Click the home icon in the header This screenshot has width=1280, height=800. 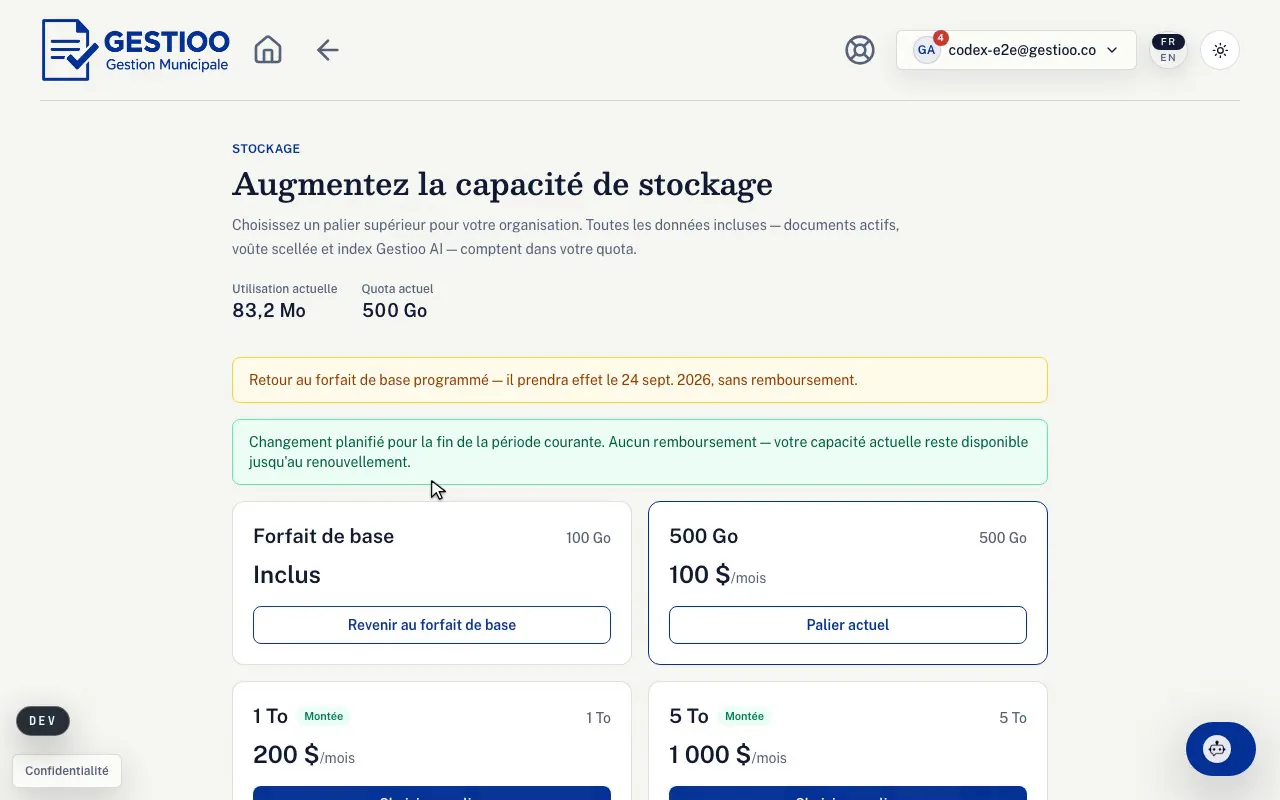click(x=268, y=50)
